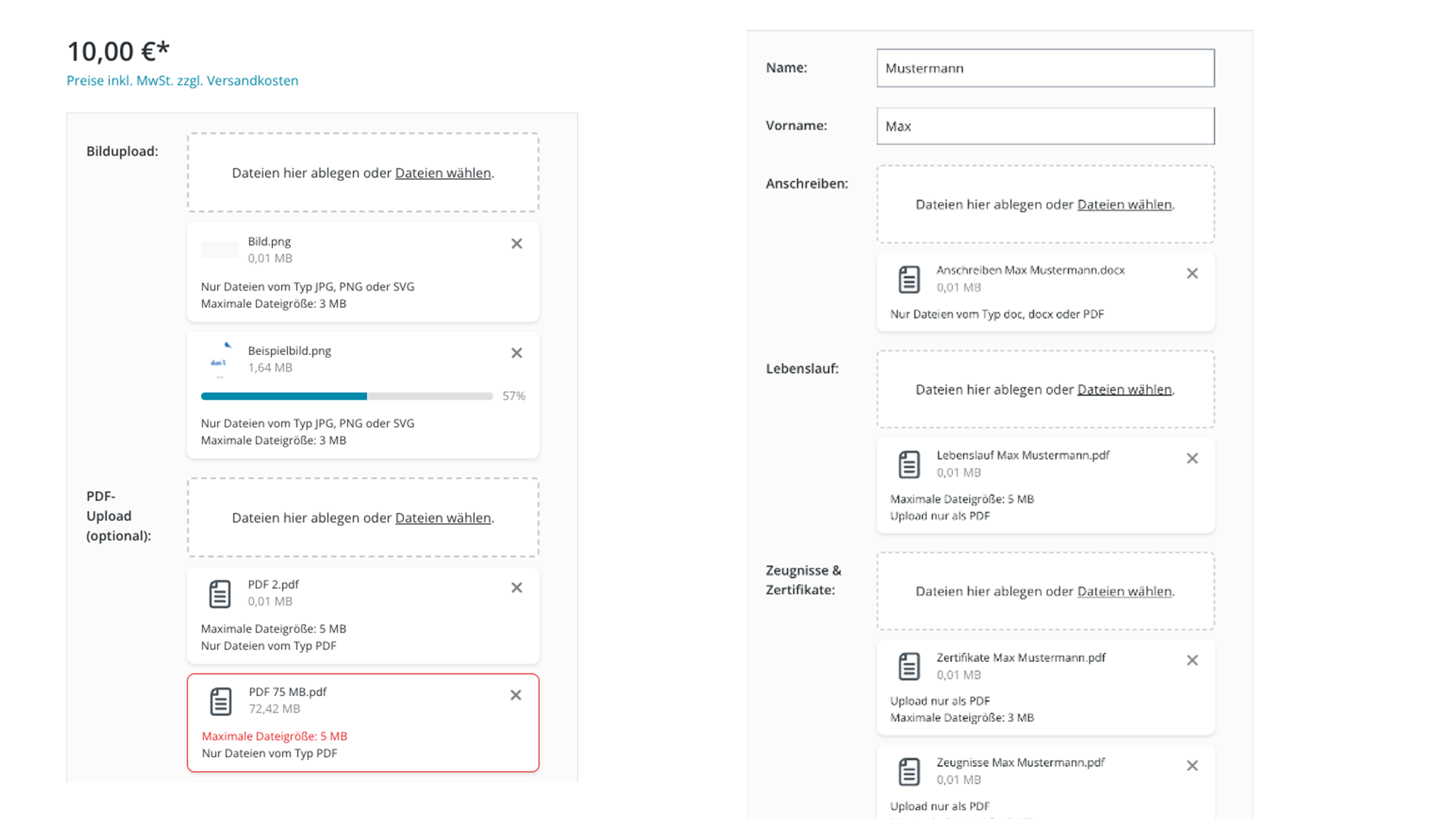Click document icon of PDF 75 MB.pdf

point(221,701)
